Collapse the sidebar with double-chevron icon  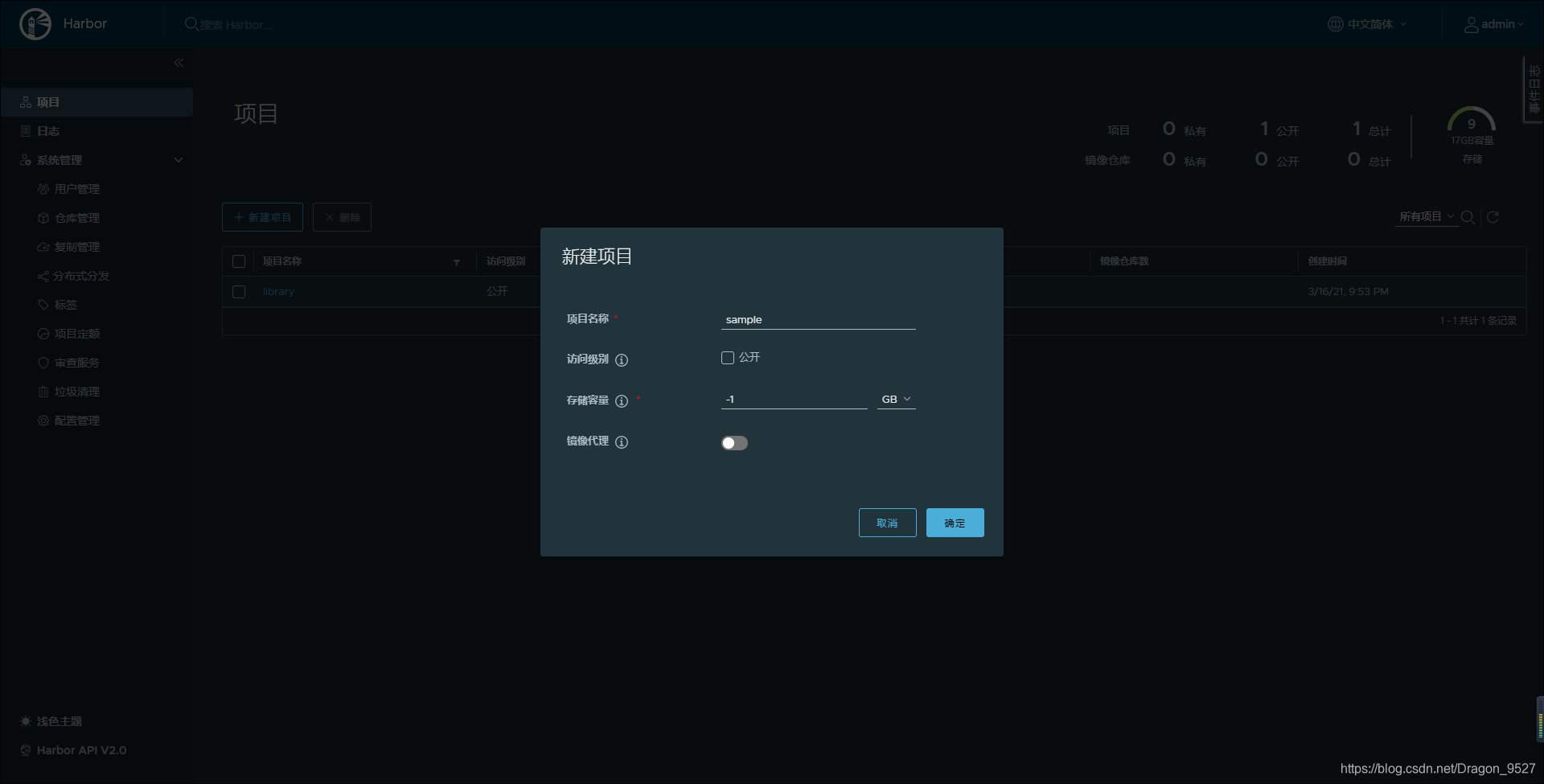[x=179, y=63]
